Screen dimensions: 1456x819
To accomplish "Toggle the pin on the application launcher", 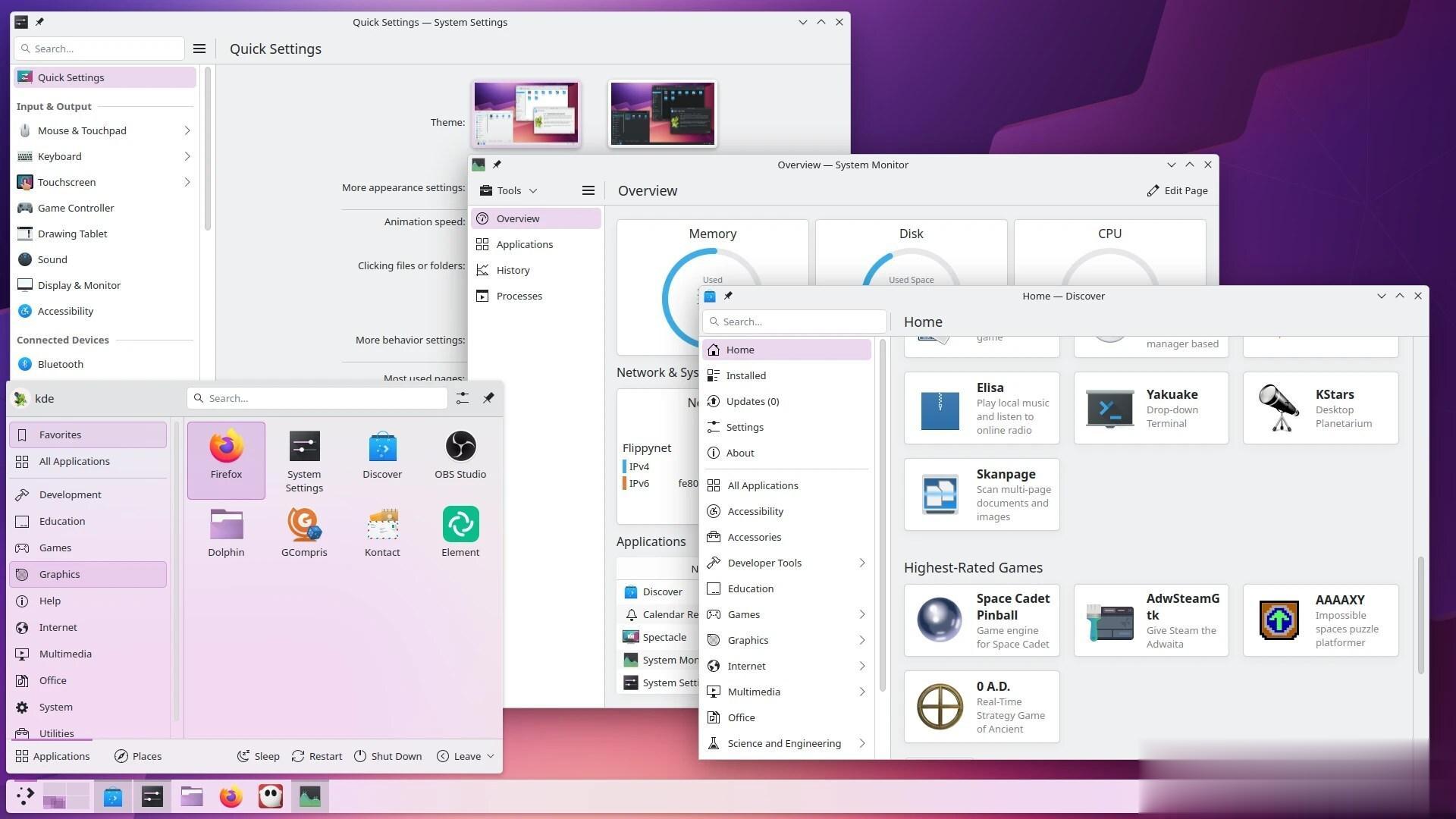I will (x=488, y=398).
